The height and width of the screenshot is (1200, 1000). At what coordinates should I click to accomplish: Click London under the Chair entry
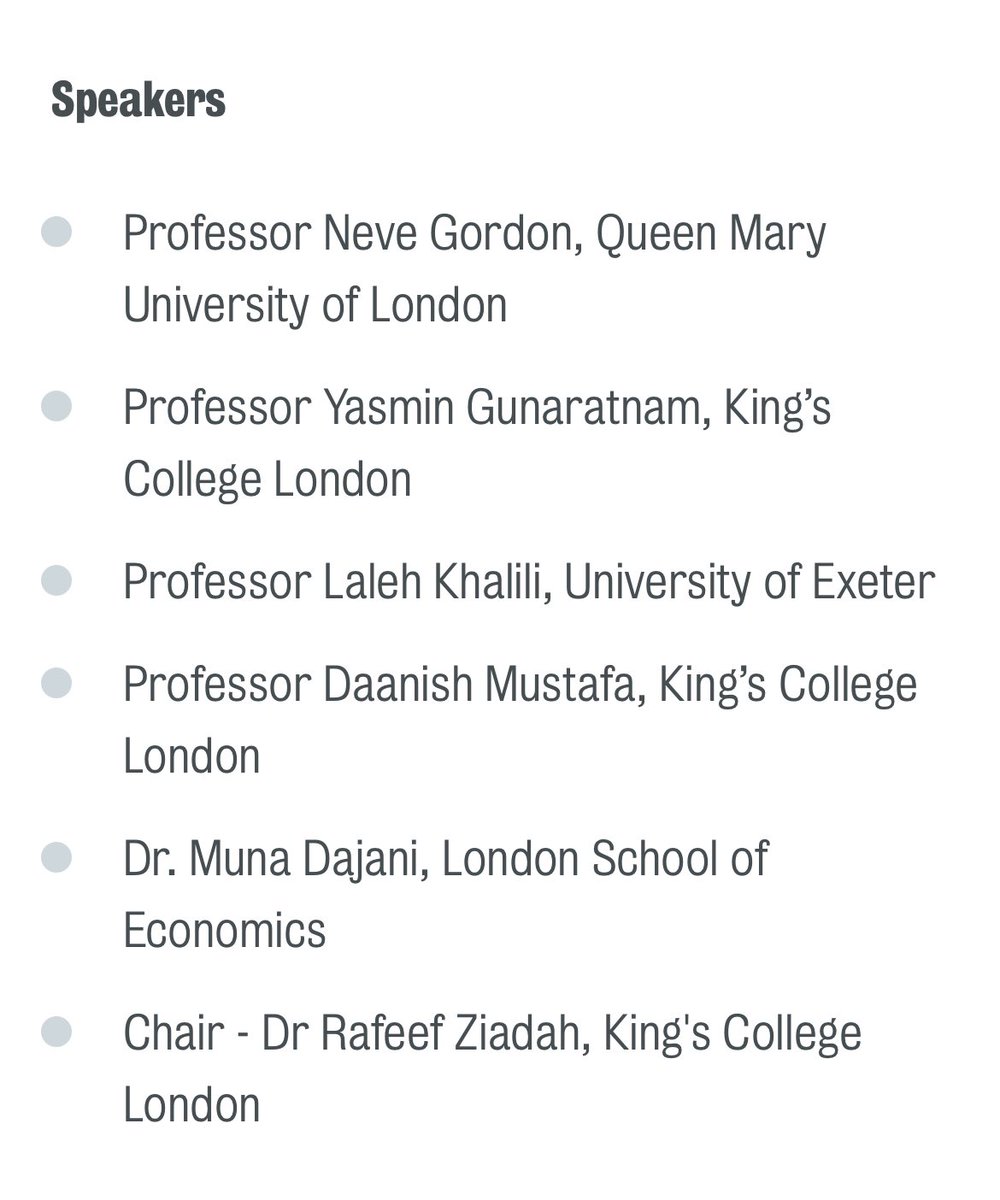[191, 1104]
